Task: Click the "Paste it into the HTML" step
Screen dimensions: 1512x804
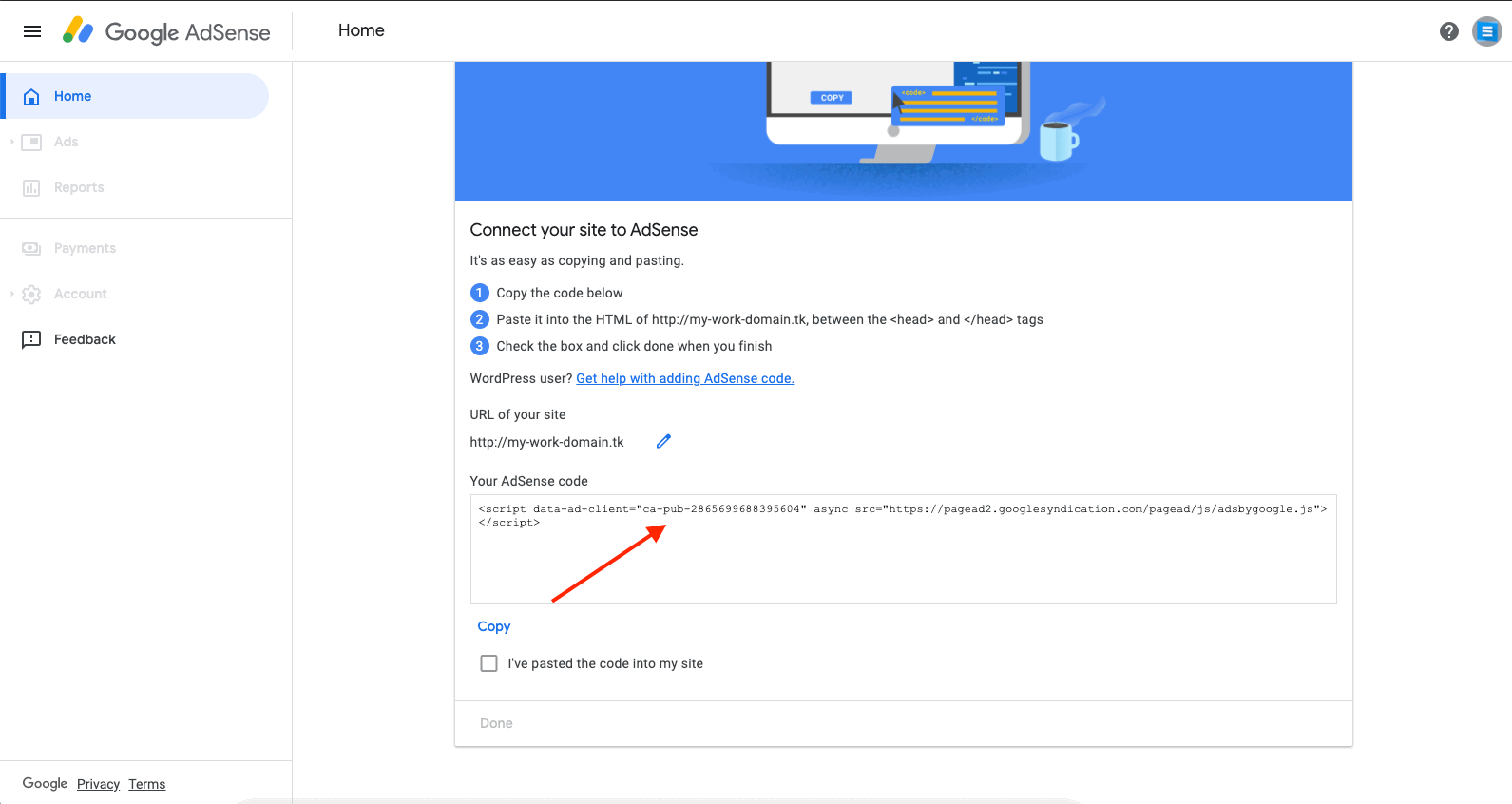Action: click(x=770, y=319)
